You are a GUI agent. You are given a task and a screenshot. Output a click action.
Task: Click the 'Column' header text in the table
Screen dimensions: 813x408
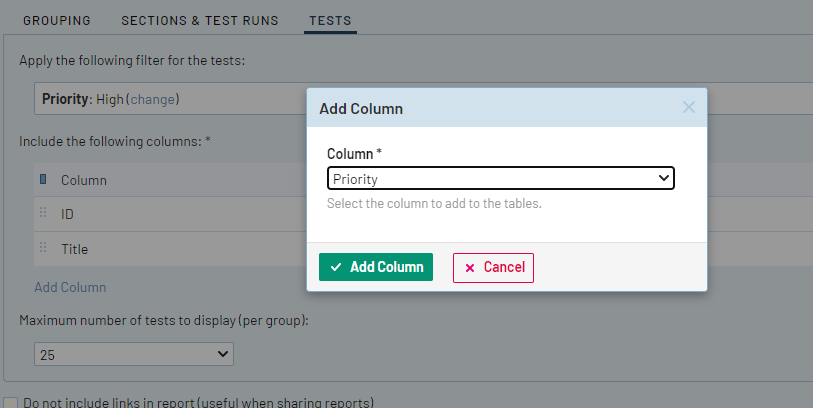[x=84, y=180]
